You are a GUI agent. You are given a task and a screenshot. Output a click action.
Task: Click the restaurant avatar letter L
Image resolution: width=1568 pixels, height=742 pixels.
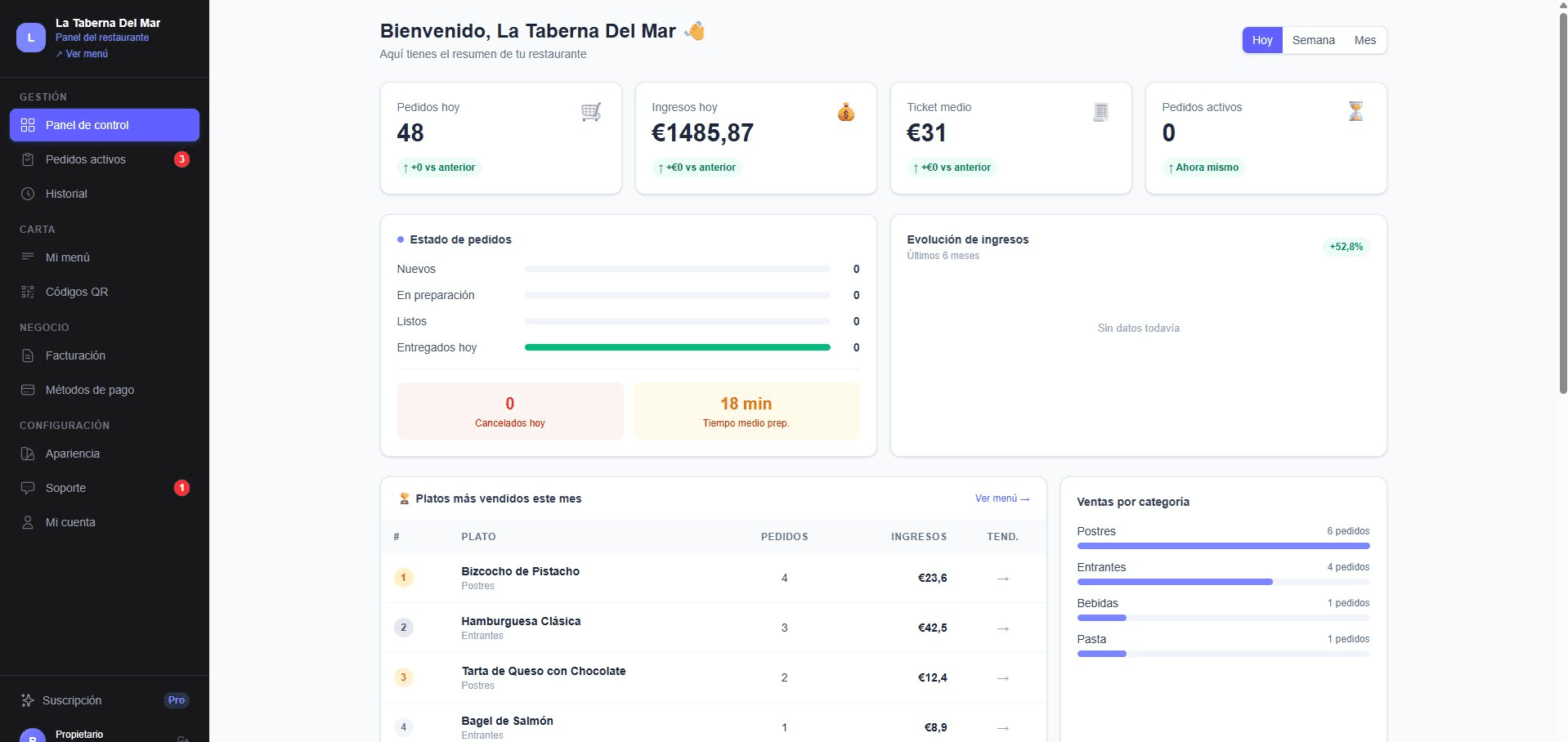pyautogui.click(x=31, y=38)
